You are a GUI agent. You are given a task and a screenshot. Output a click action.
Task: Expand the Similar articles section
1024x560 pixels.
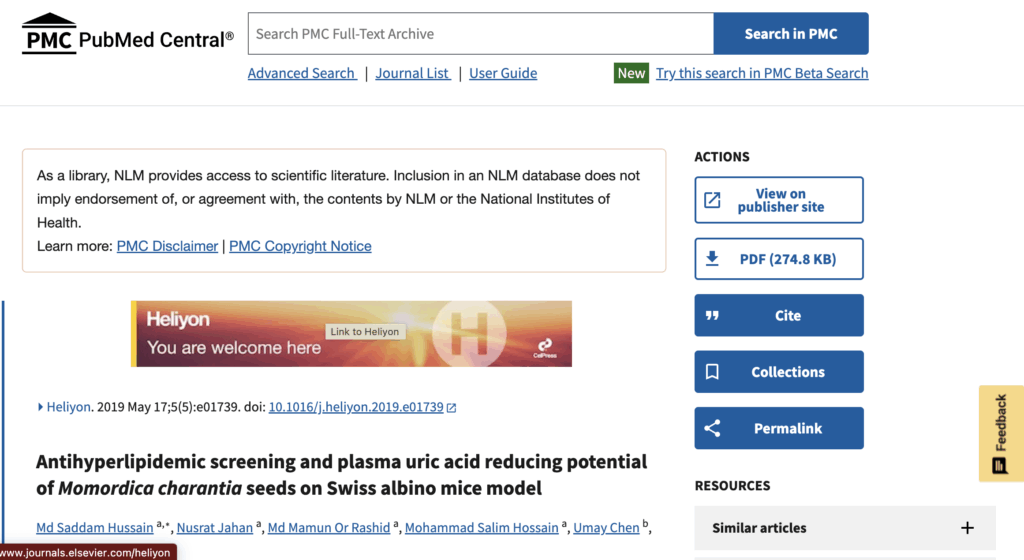tap(966, 528)
